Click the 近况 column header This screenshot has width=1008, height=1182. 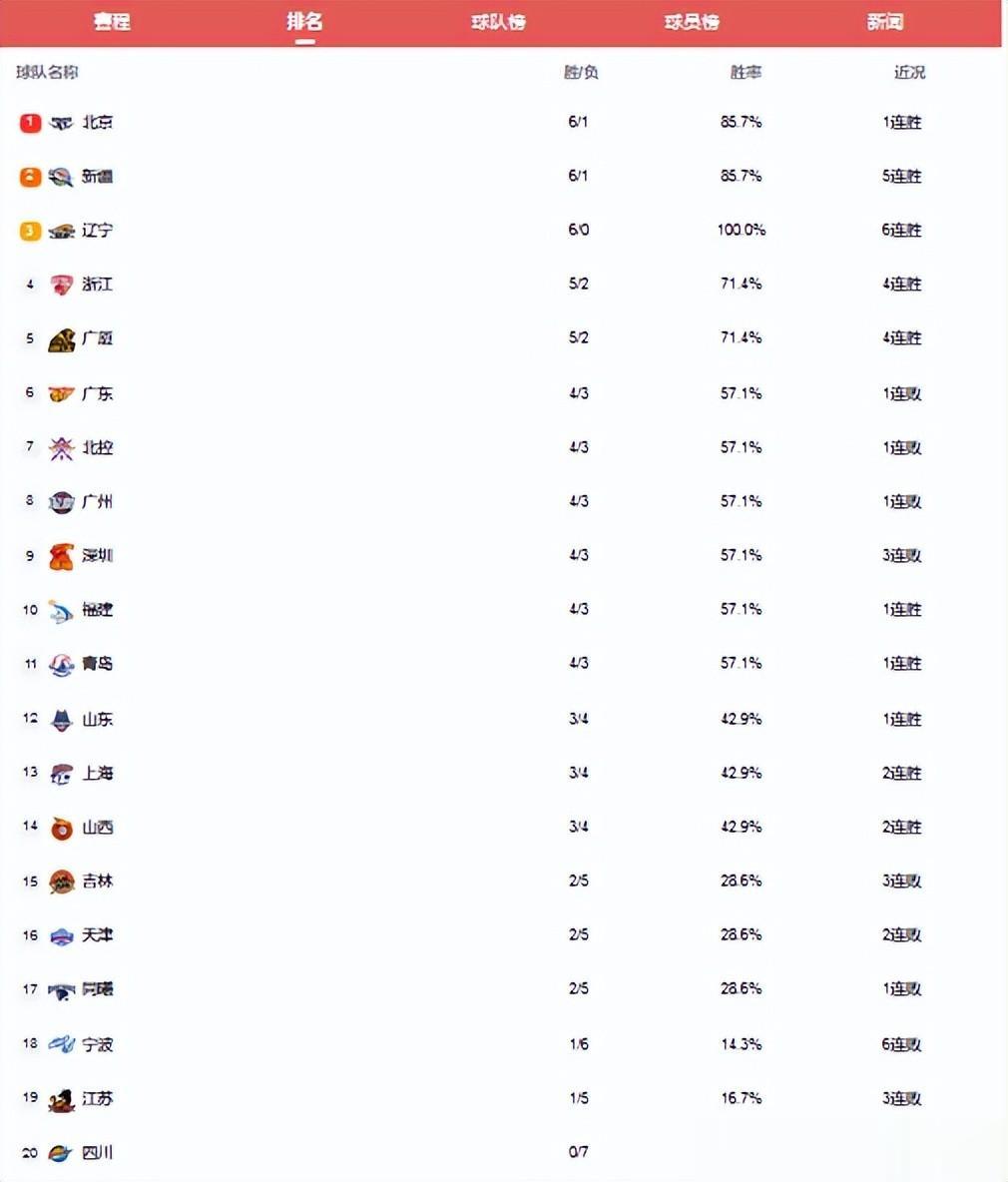pos(909,72)
